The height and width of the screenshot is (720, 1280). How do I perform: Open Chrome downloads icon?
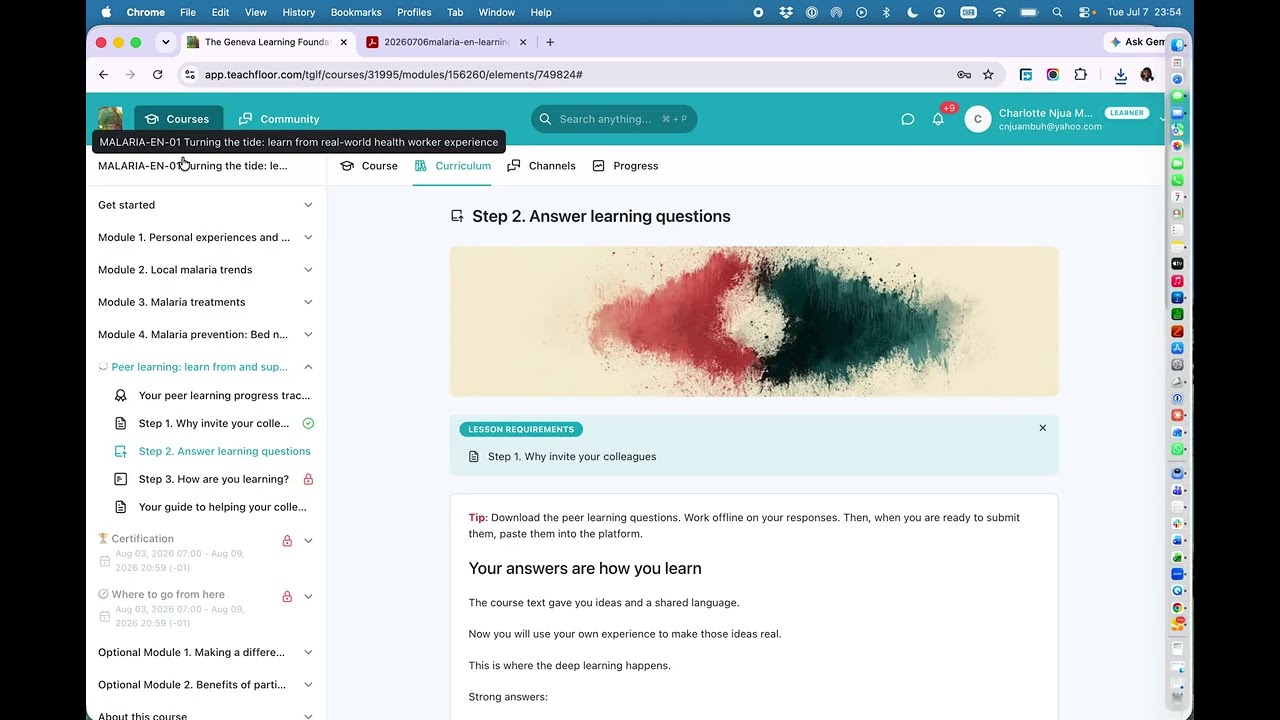pyautogui.click(x=1120, y=74)
